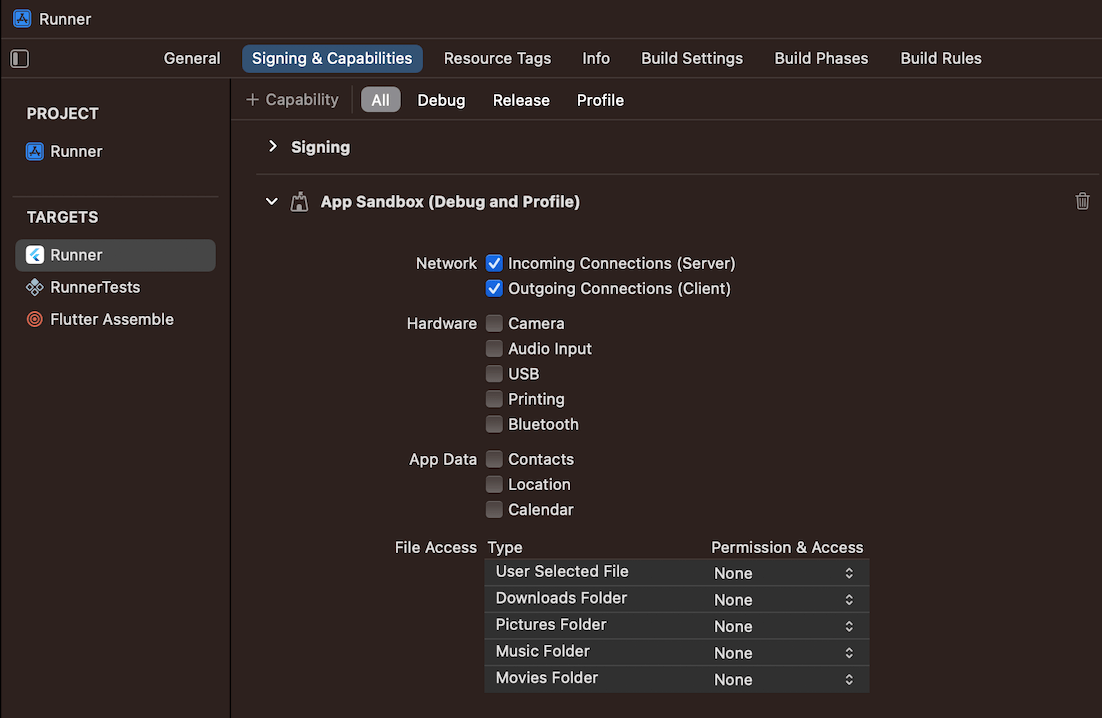The image size is (1102, 718).
Task: Open the Info tab
Action: pos(596,58)
